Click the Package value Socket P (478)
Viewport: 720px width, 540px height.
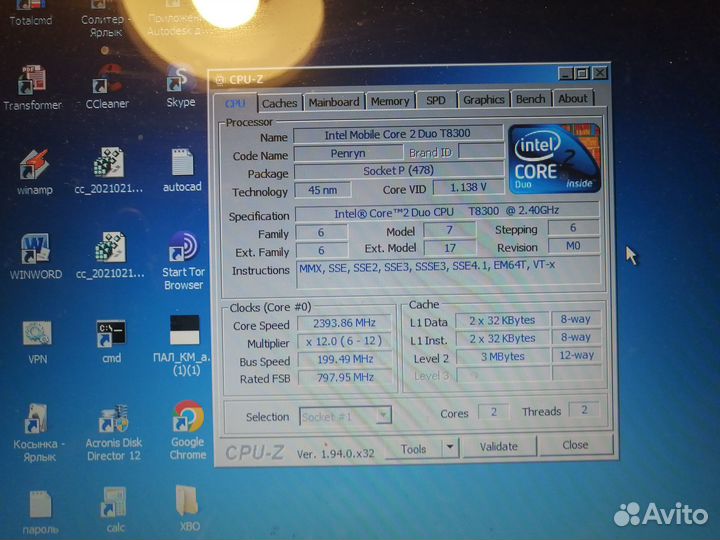(x=399, y=171)
